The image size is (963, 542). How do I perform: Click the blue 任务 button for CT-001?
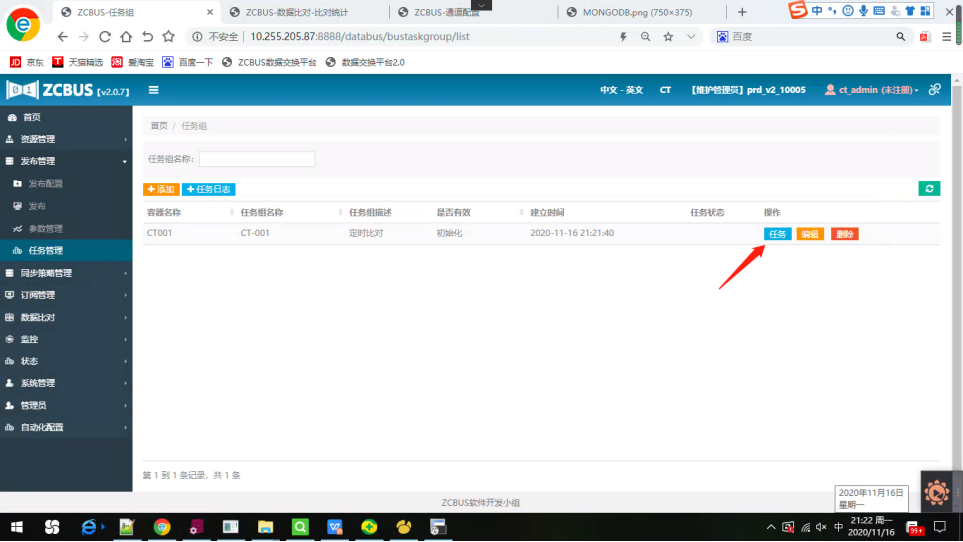[x=777, y=234]
